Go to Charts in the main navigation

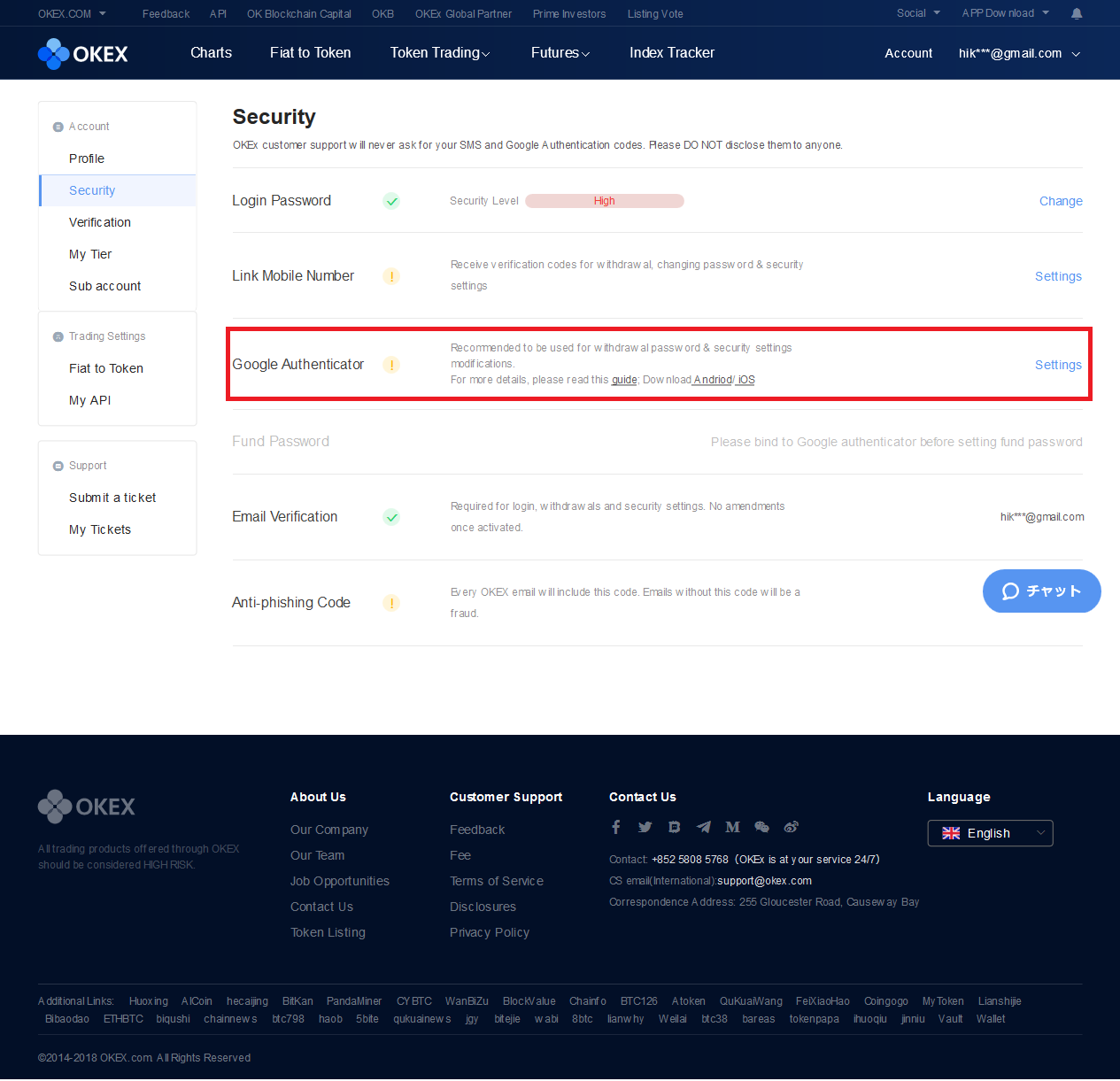(x=212, y=53)
